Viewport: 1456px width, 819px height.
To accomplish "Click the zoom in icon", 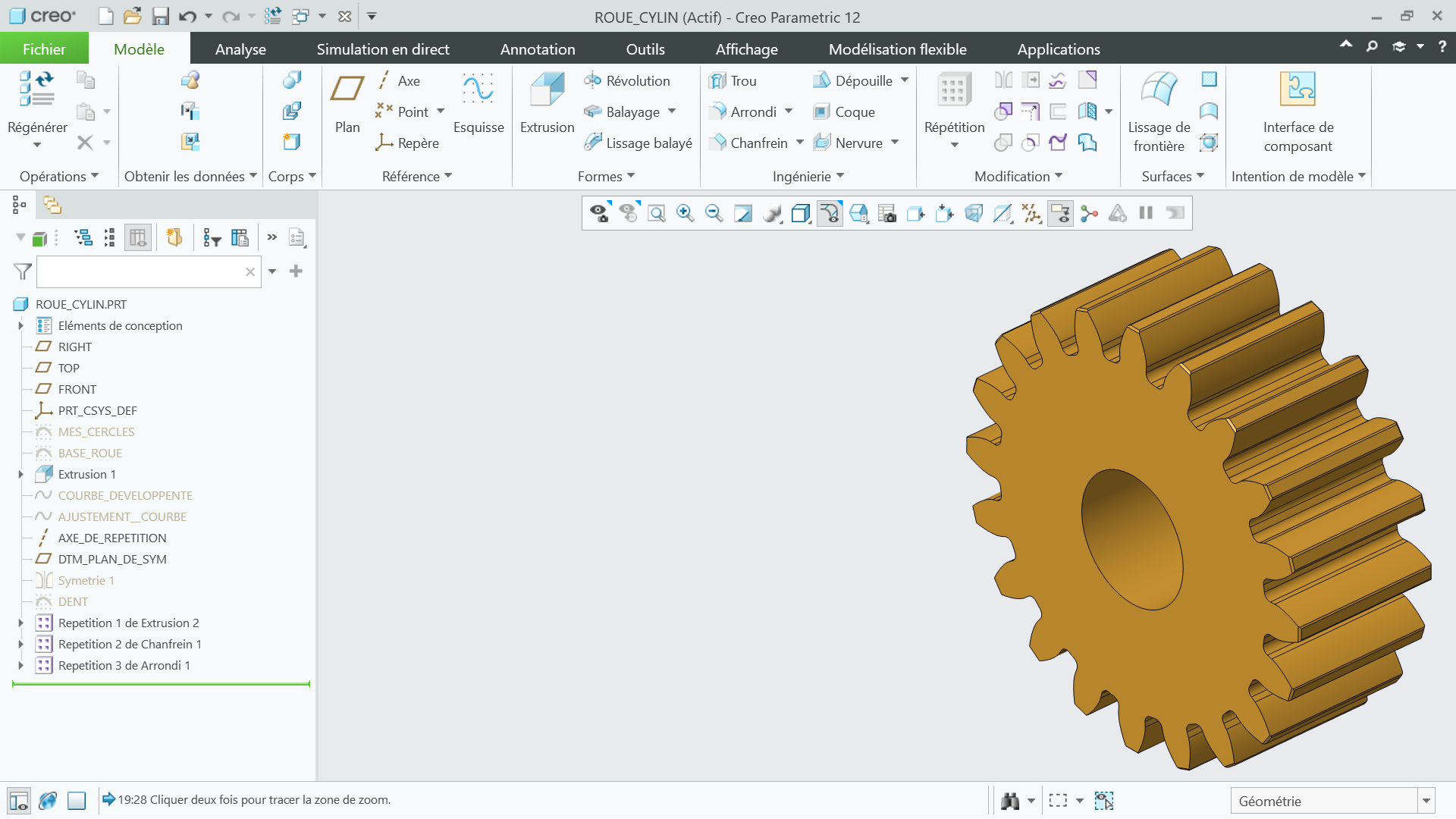I will (x=685, y=214).
